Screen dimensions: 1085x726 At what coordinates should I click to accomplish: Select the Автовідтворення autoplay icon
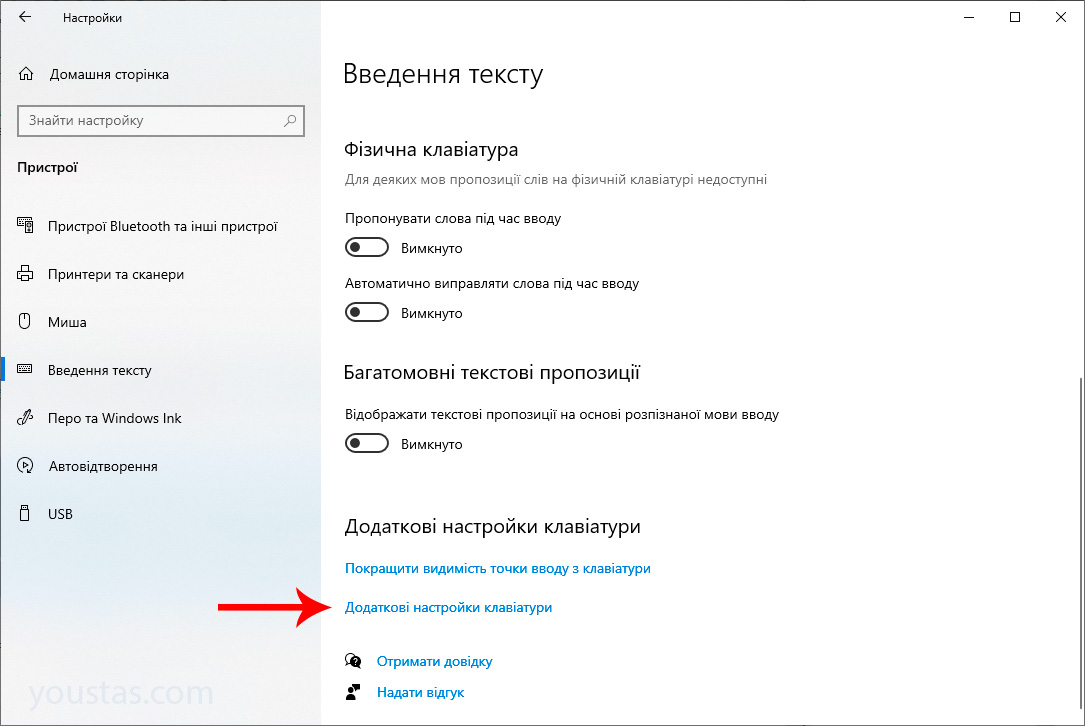click(25, 466)
